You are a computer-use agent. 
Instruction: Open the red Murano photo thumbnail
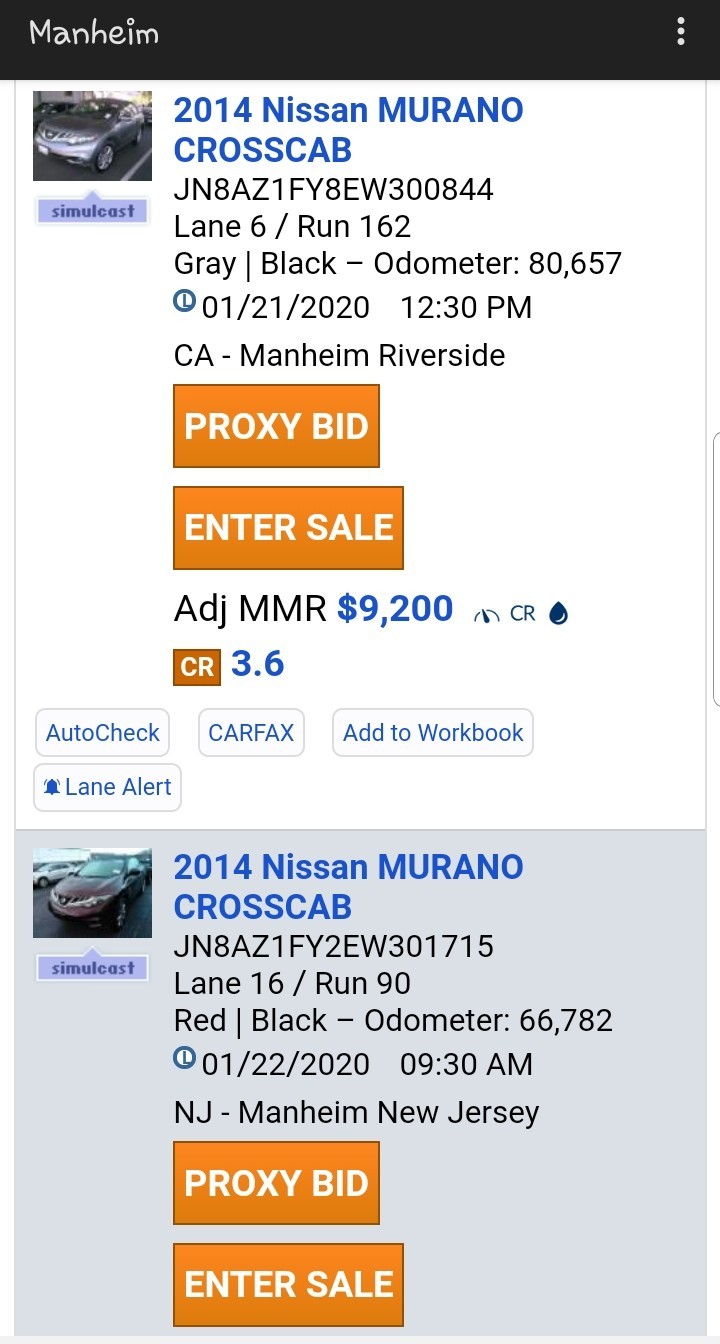(x=92, y=893)
